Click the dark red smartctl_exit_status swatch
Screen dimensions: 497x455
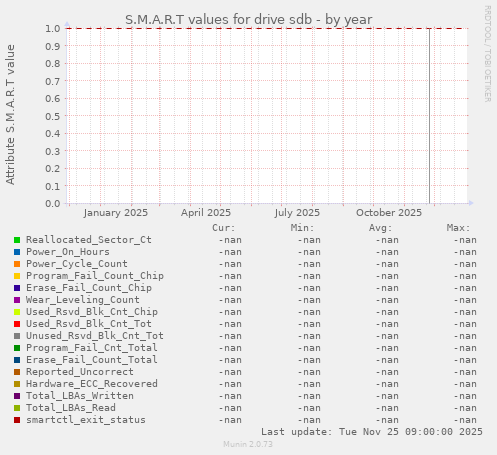tap(17, 420)
